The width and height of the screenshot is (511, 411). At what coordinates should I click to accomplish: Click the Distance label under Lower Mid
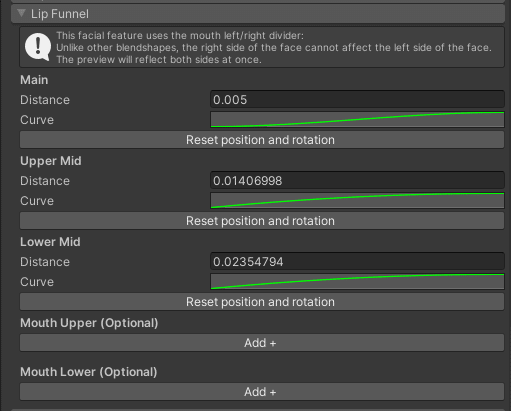click(45, 262)
